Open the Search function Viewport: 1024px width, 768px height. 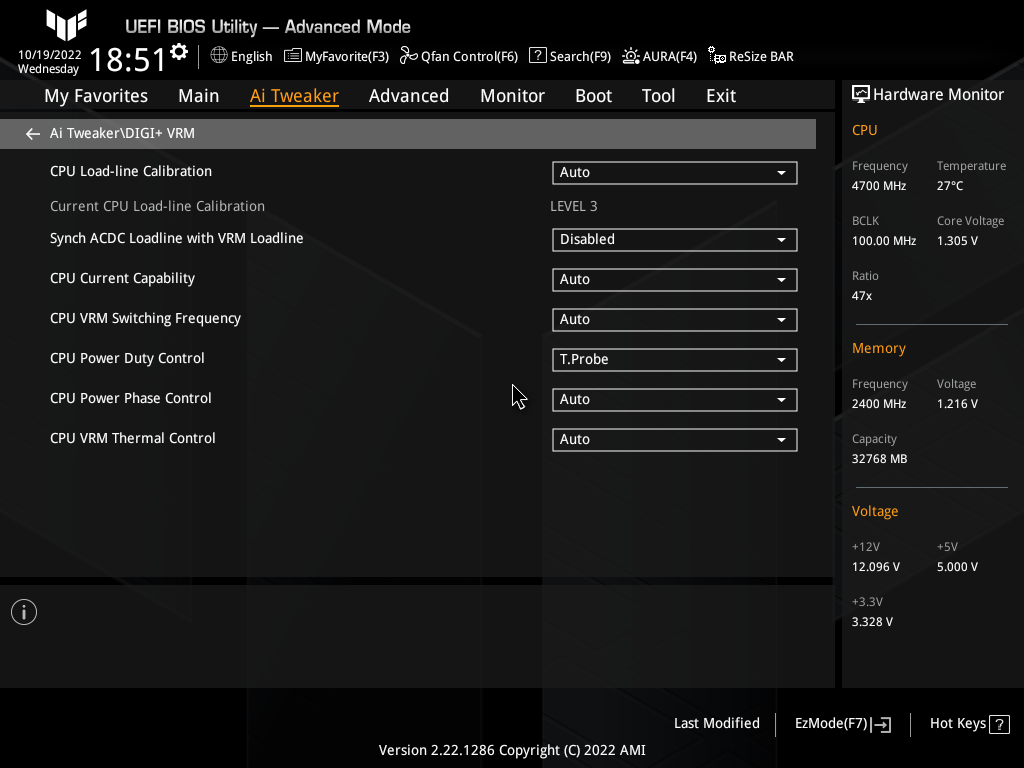point(569,56)
